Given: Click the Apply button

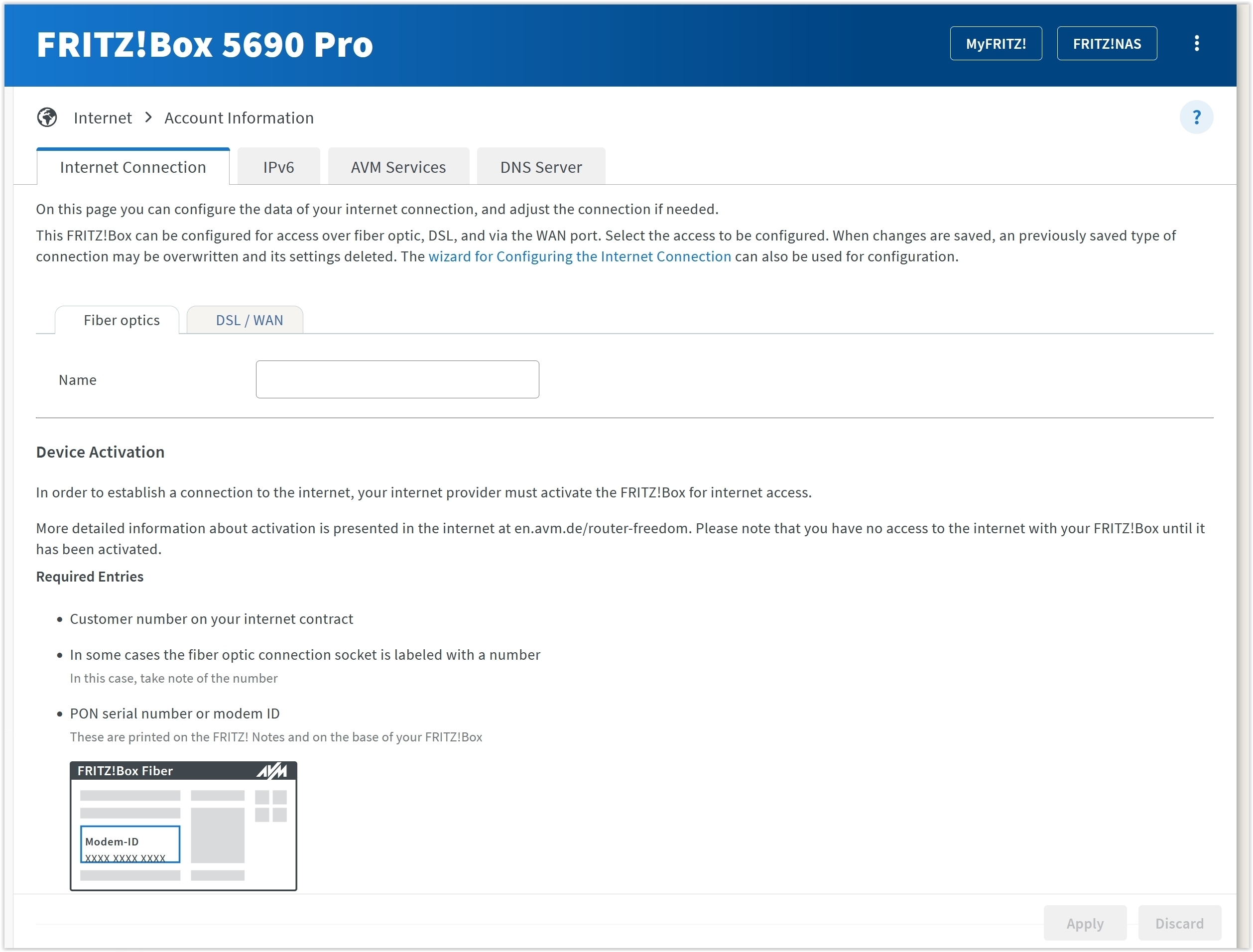Looking at the screenshot, I should pos(1085,923).
